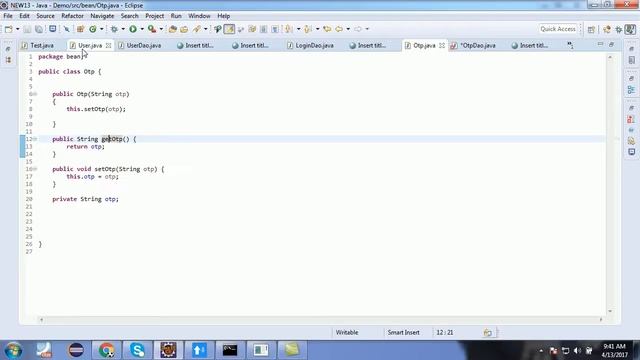Click the Back navigation arrow
The image size is (640, 360).
coord(339,29)
